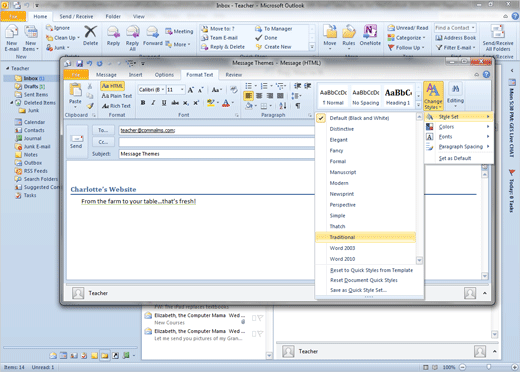Expand the Paragraph Spacing submenu
The height and width of the screenshot is (372, 520).
click(458, 147)
